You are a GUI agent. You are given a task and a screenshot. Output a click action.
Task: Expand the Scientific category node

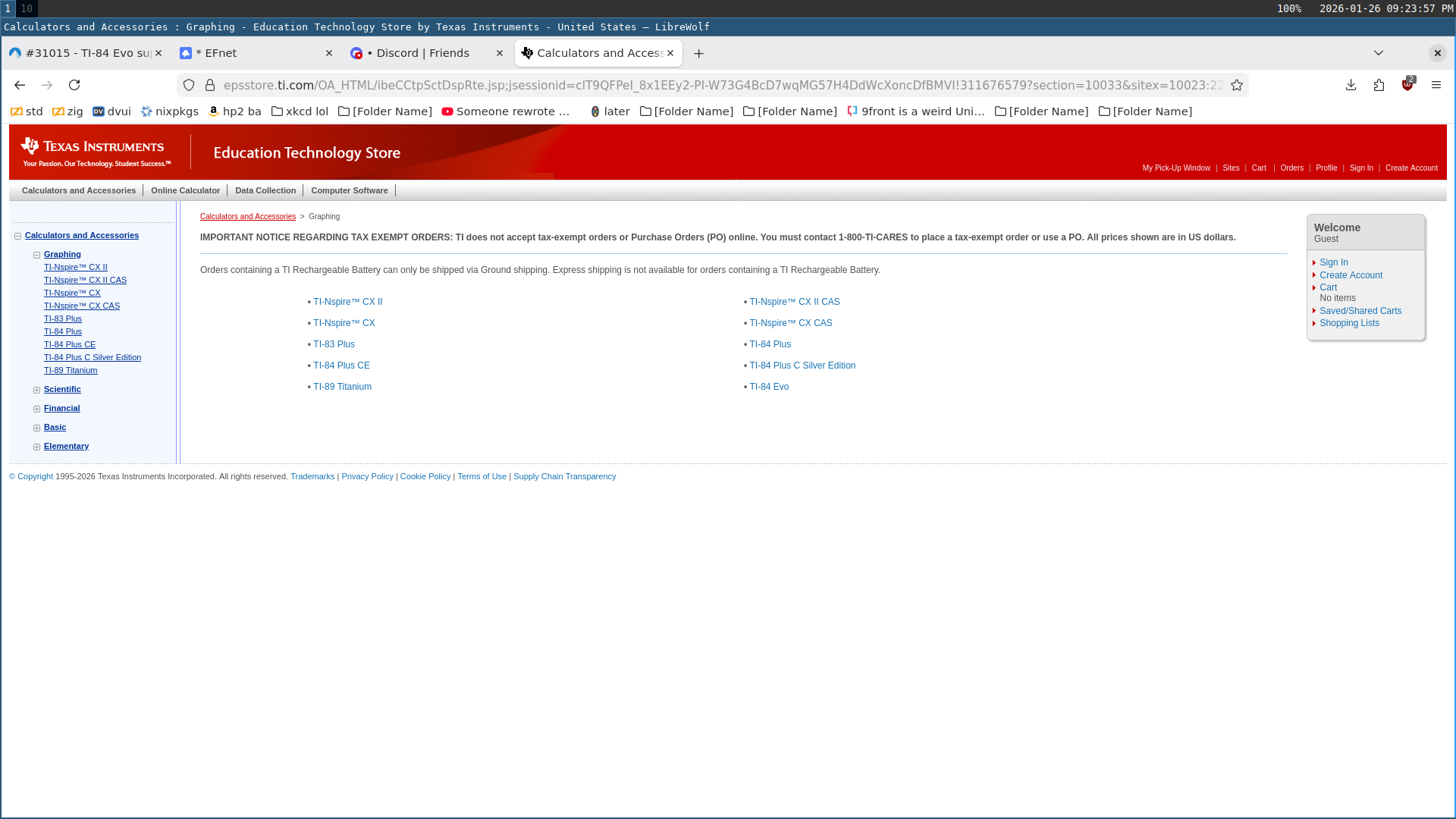tap(36, 390)
